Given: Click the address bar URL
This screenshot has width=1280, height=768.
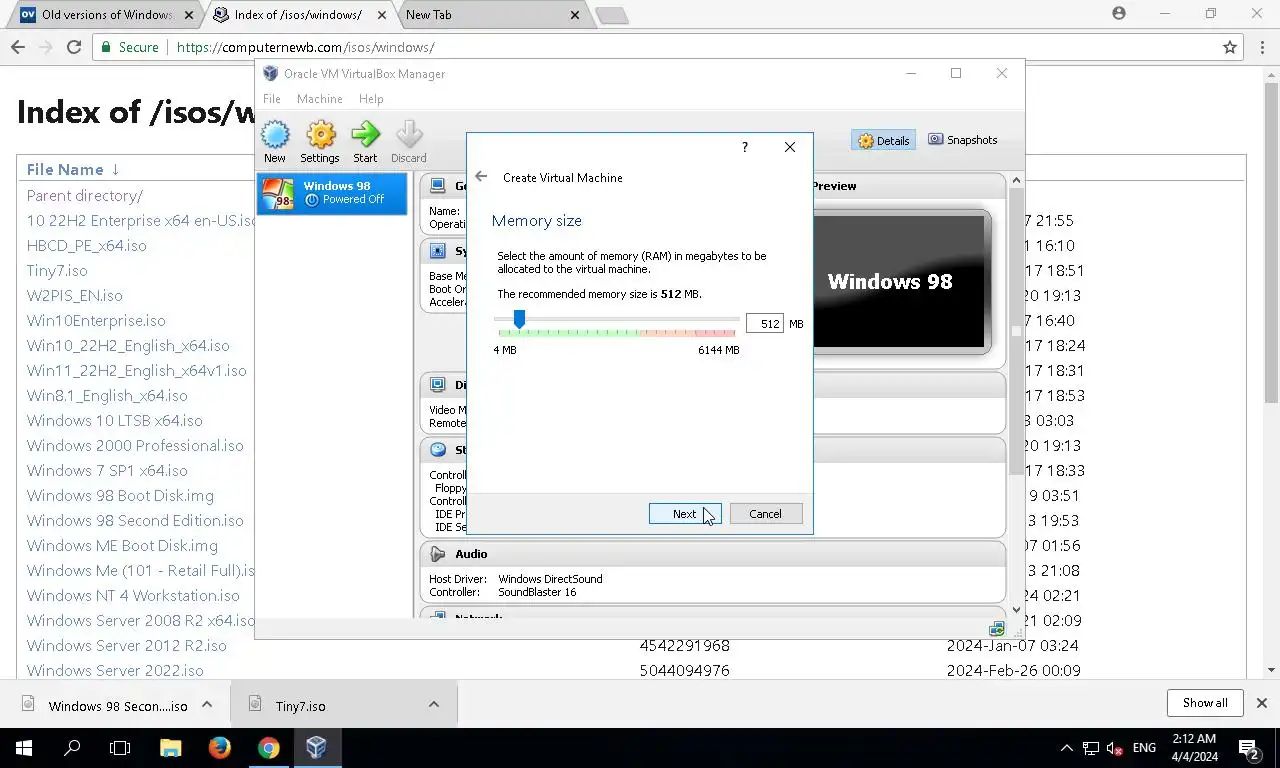Looking at the screenshot, I should (x=305, y=47).
